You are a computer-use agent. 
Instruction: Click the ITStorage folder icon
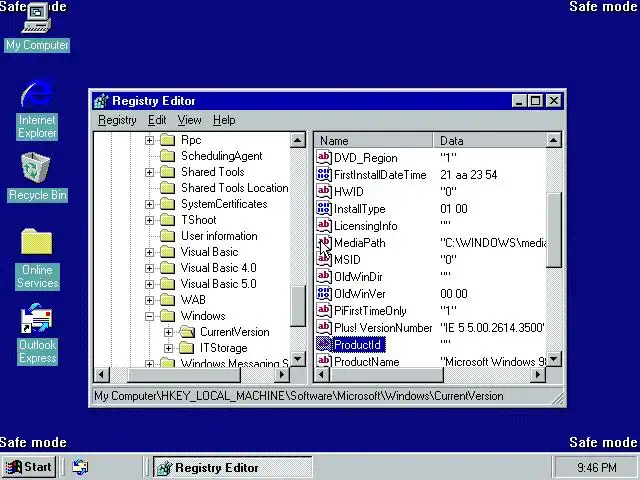(187, 348)
